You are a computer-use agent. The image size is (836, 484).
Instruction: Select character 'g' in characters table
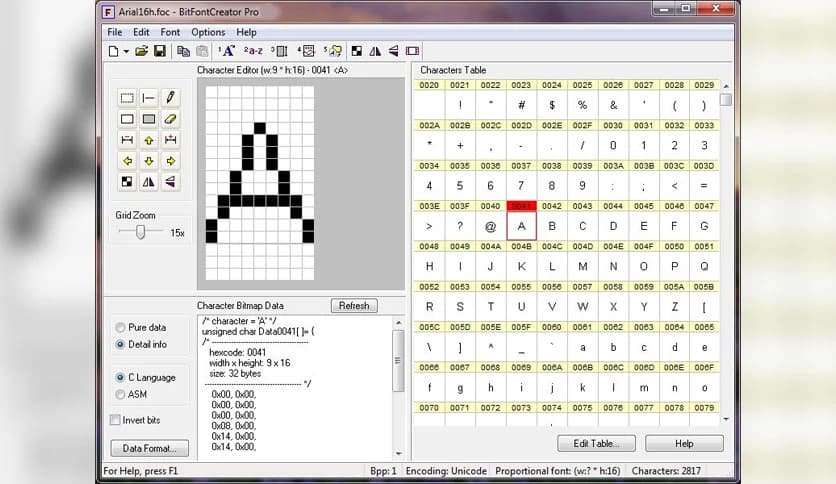point(460,388)
